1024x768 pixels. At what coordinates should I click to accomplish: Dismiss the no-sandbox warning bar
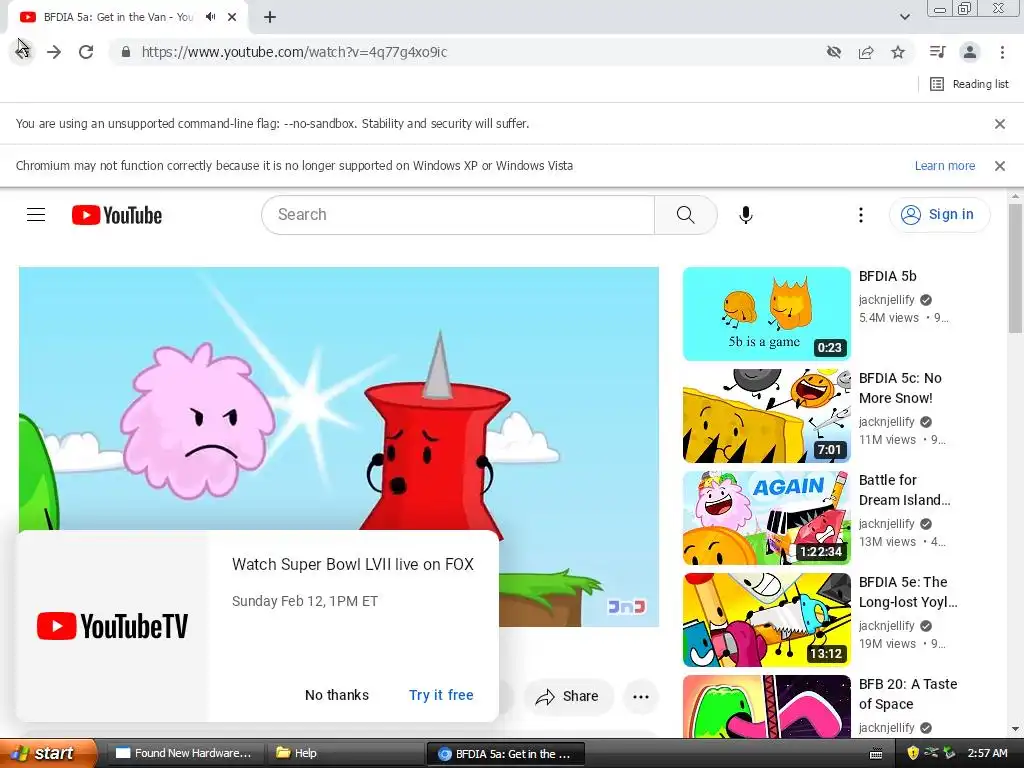tap(999, 123)
